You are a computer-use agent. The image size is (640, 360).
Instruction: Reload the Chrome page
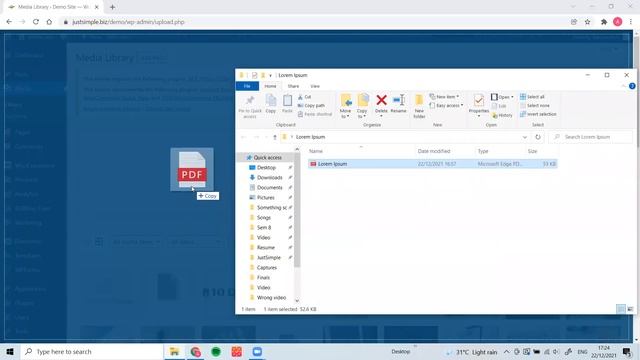(x=36, y=22)
